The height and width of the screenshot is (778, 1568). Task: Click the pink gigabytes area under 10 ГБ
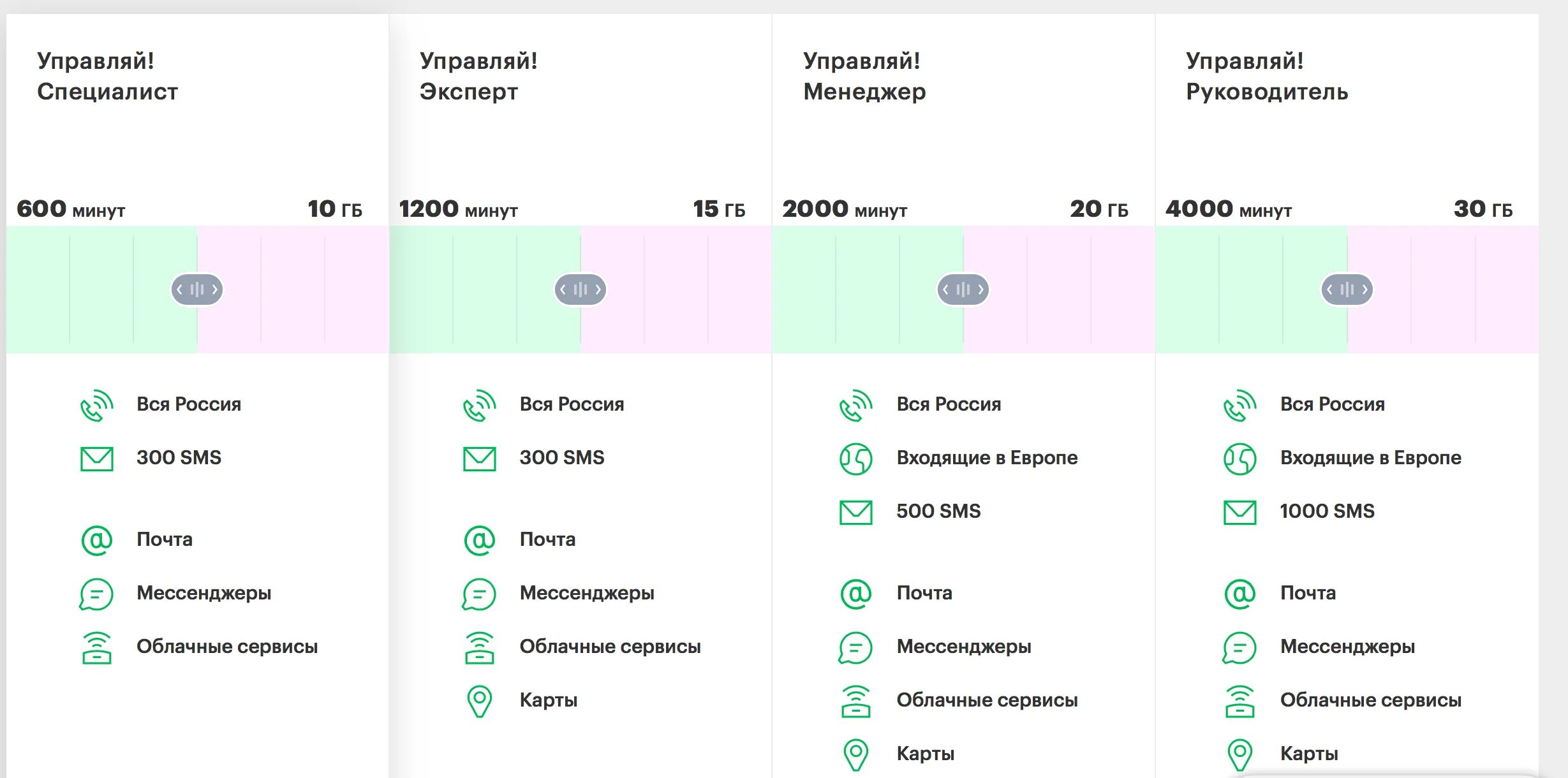(293, 290)
